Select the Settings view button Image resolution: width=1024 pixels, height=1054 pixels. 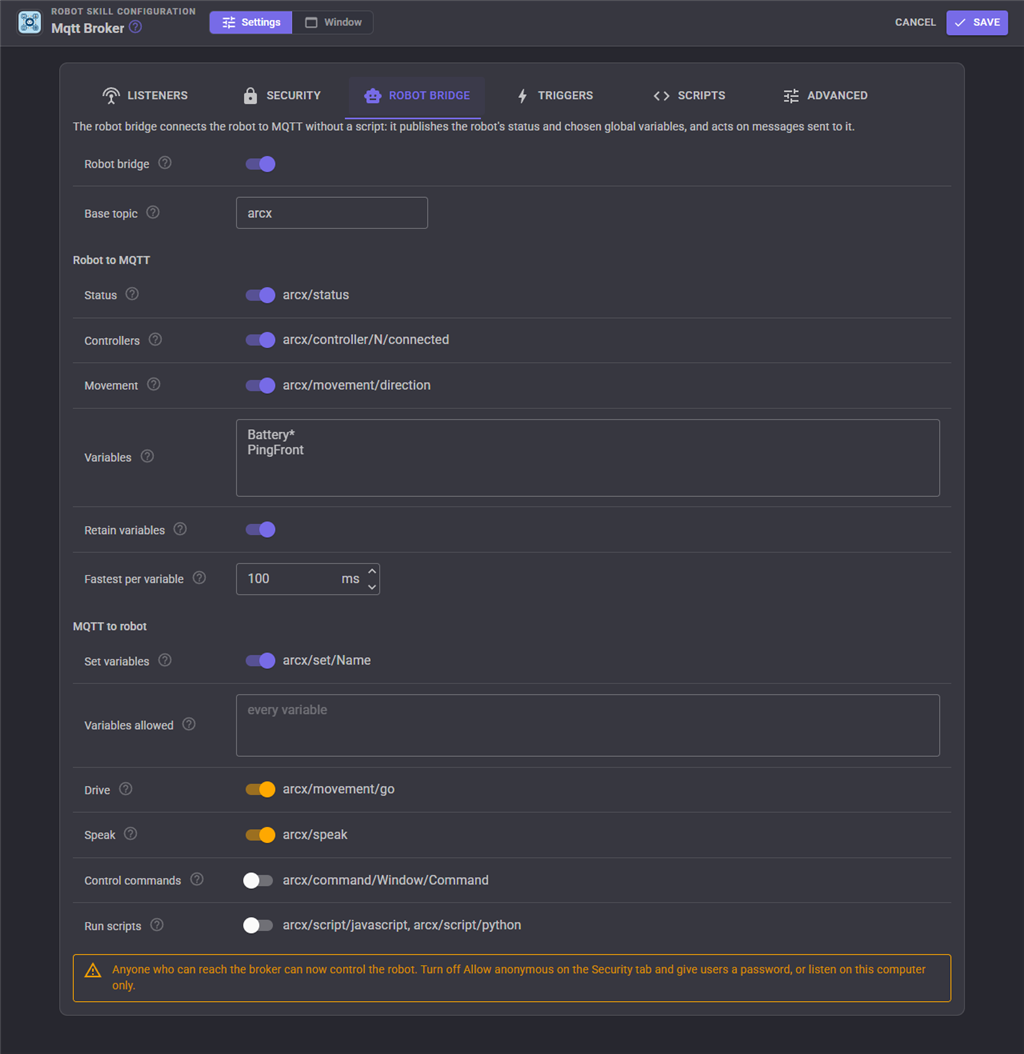click(251, 22)
